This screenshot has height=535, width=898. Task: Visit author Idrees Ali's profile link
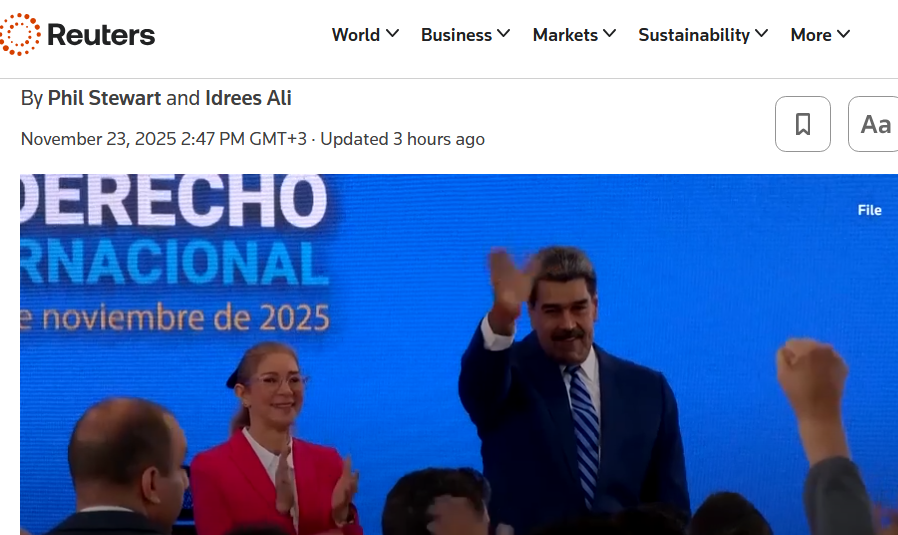pos(248,98)
